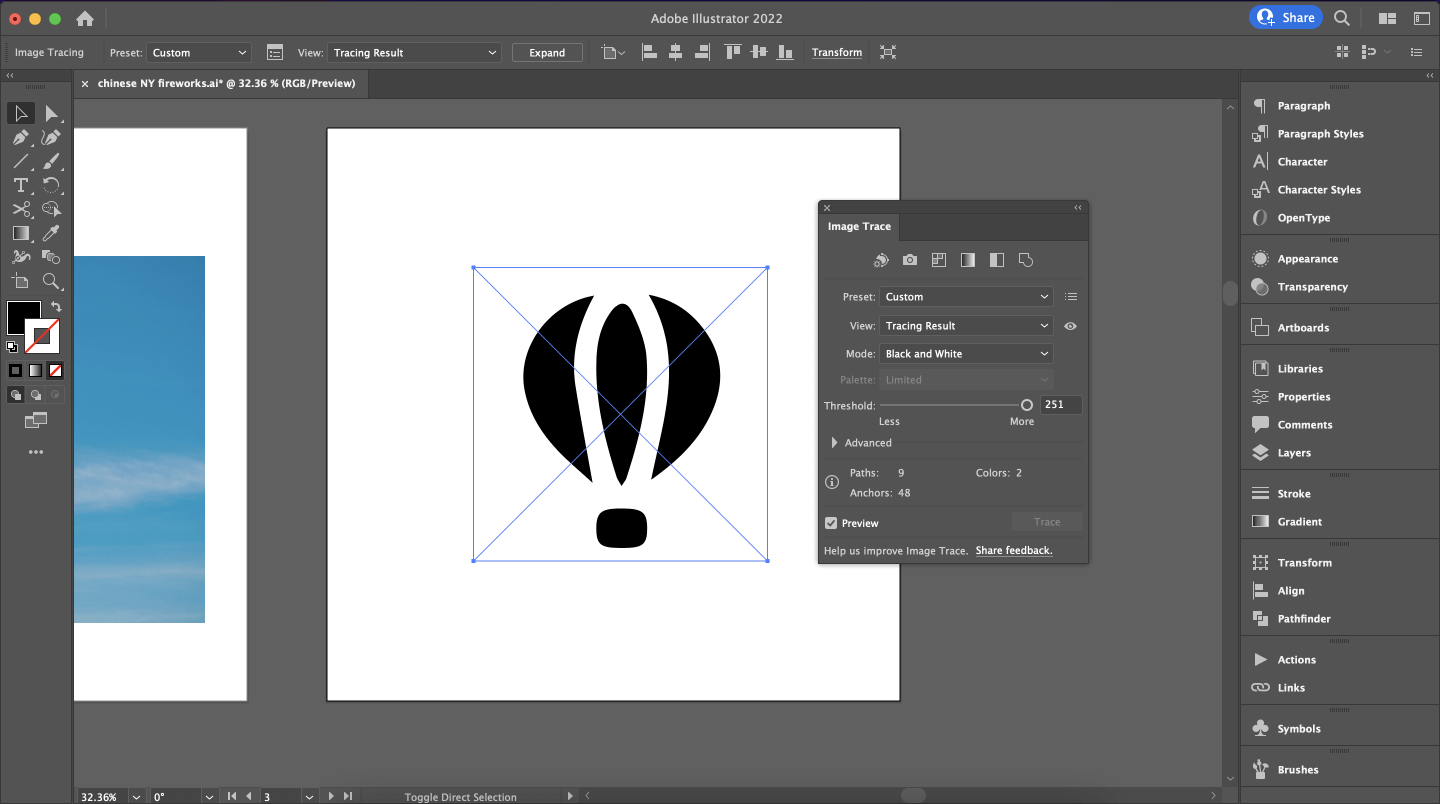
Task: Click the High Color camera preset icon
Action: (x=909, y=260)
